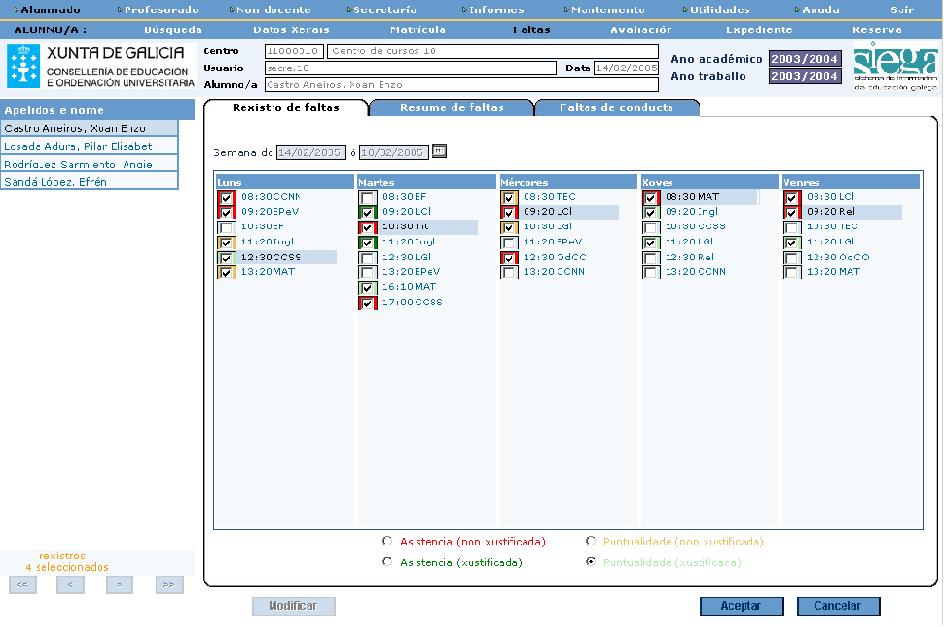944x627 pixels.
Task: Uncheck Thursday 08:30 MAT absence checkbox
Action: point(651,198)
